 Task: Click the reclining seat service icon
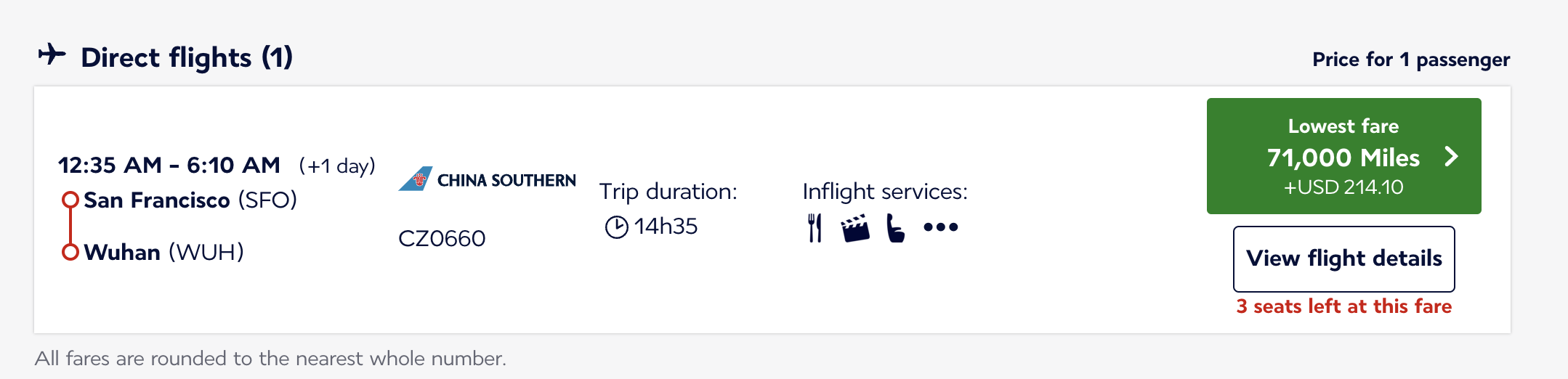tap(896, 227)
